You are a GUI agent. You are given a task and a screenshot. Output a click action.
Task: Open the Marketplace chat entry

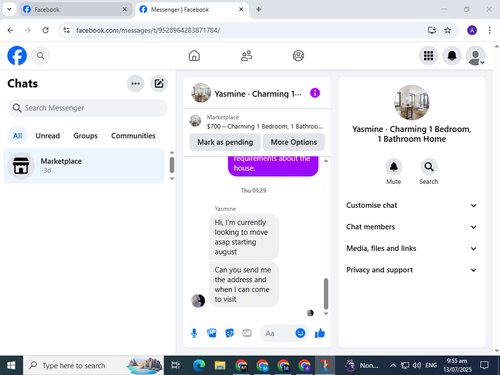[x=84, y=166]
